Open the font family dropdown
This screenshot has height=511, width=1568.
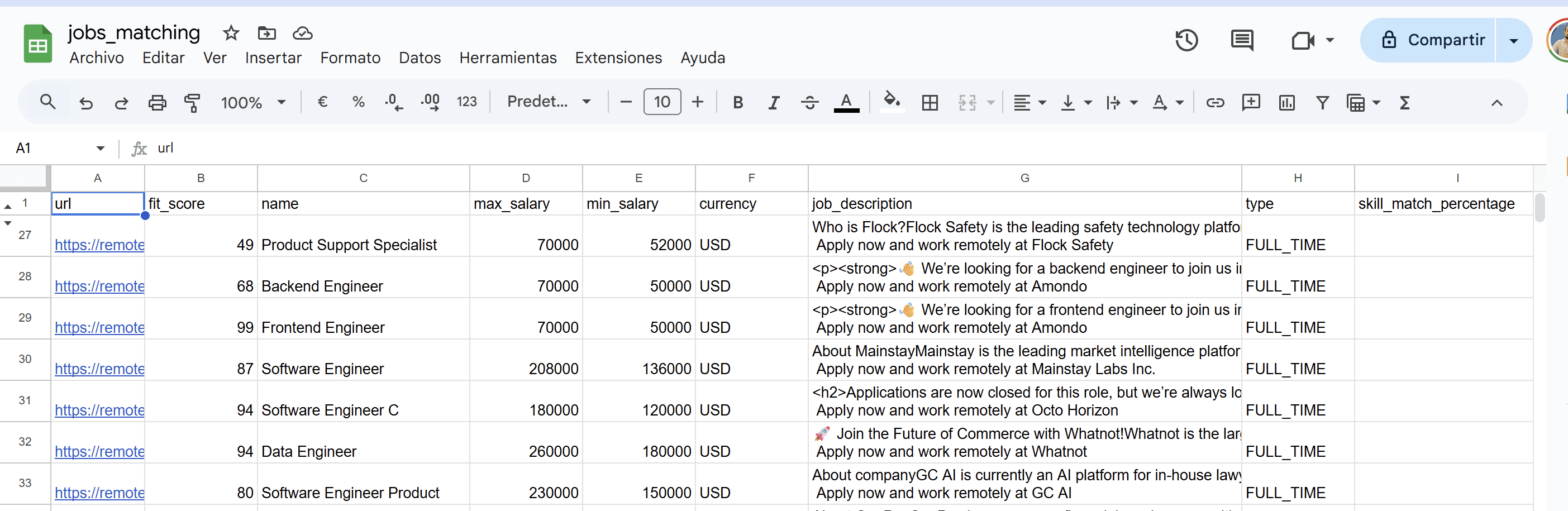(549, 102)
